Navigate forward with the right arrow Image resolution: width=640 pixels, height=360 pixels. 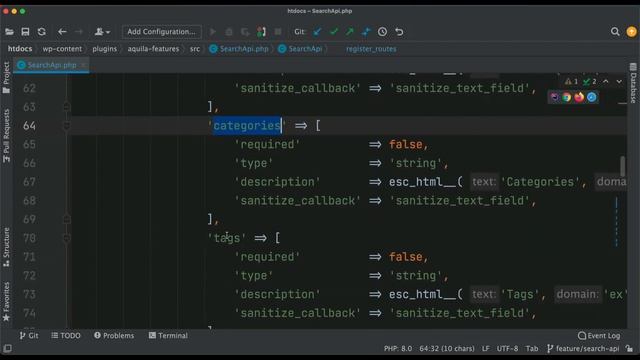[x=79, y=32]
